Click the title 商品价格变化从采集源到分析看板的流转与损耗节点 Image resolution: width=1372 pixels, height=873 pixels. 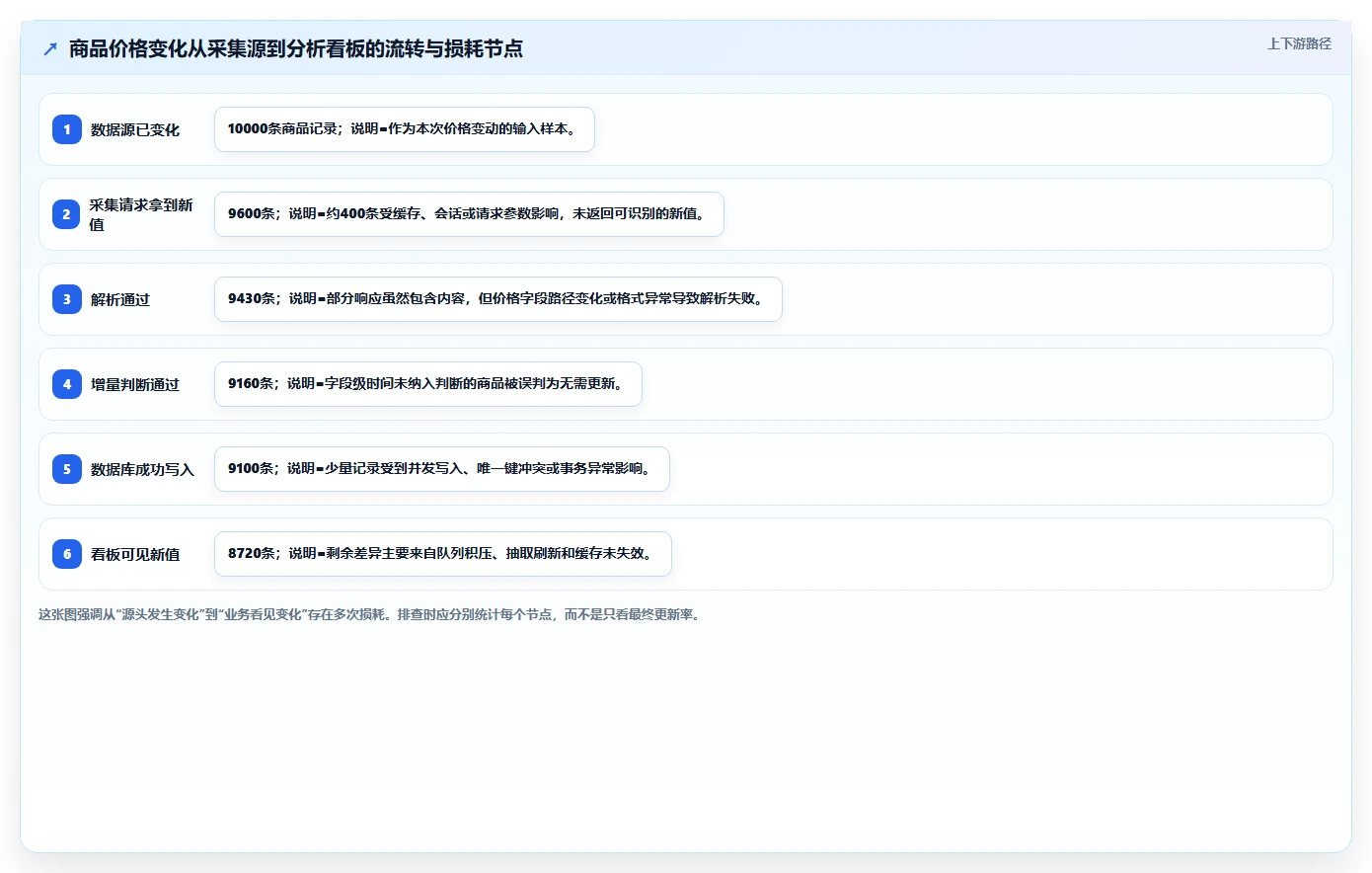coord(296,48)
